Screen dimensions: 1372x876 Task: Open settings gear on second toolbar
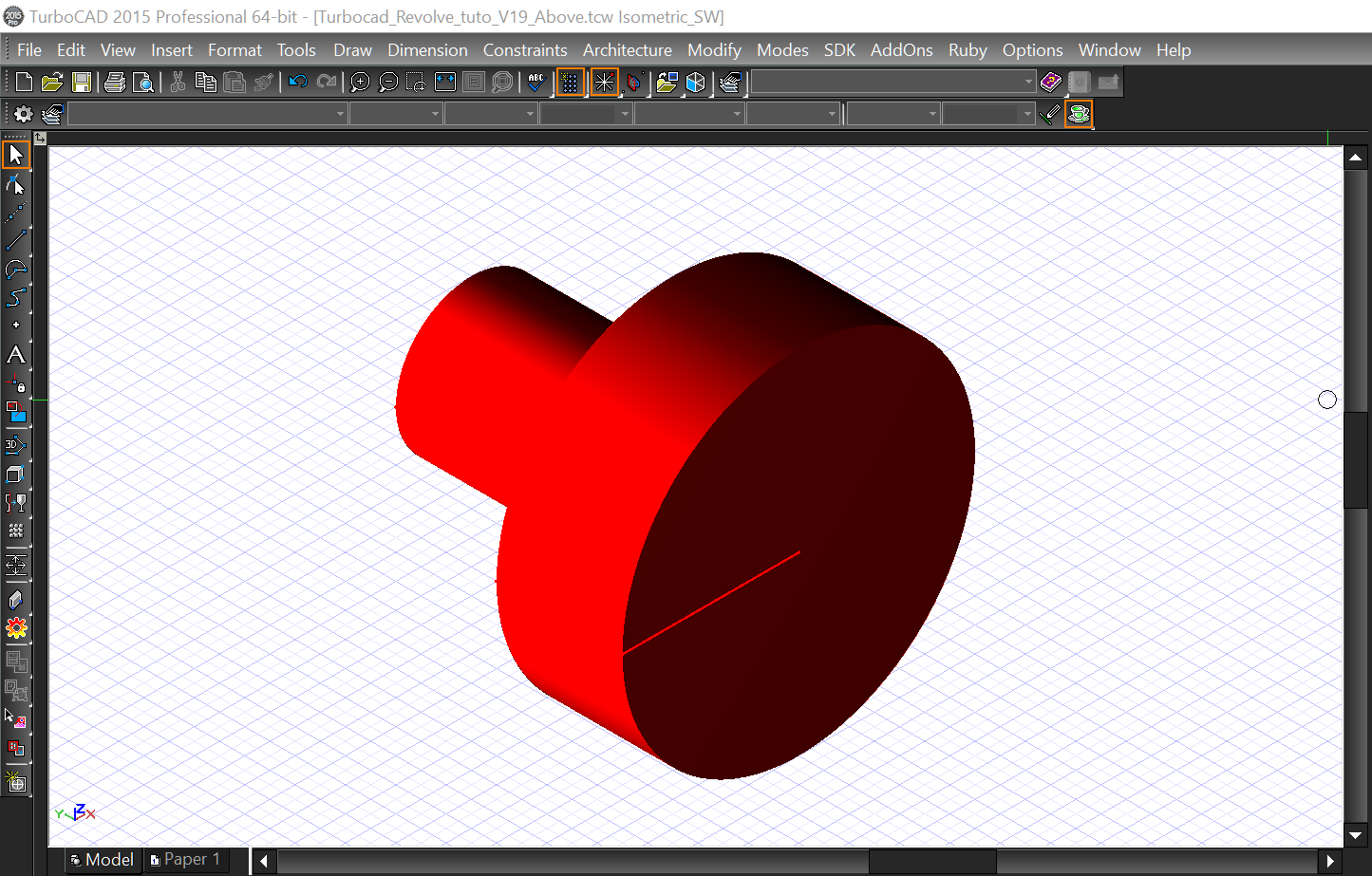point(24,114)
